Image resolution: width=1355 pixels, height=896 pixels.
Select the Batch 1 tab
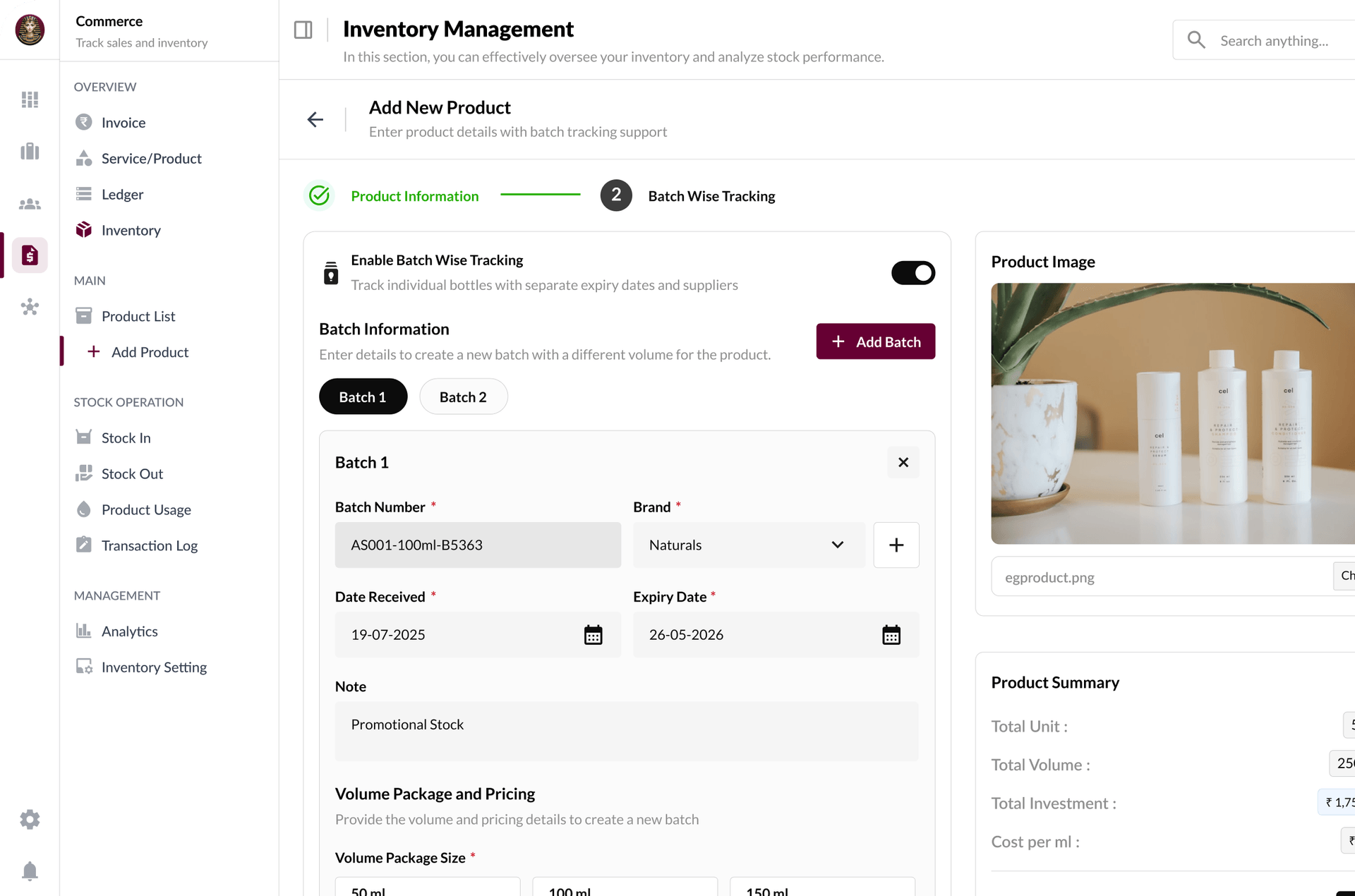click(x=363, y=396)
